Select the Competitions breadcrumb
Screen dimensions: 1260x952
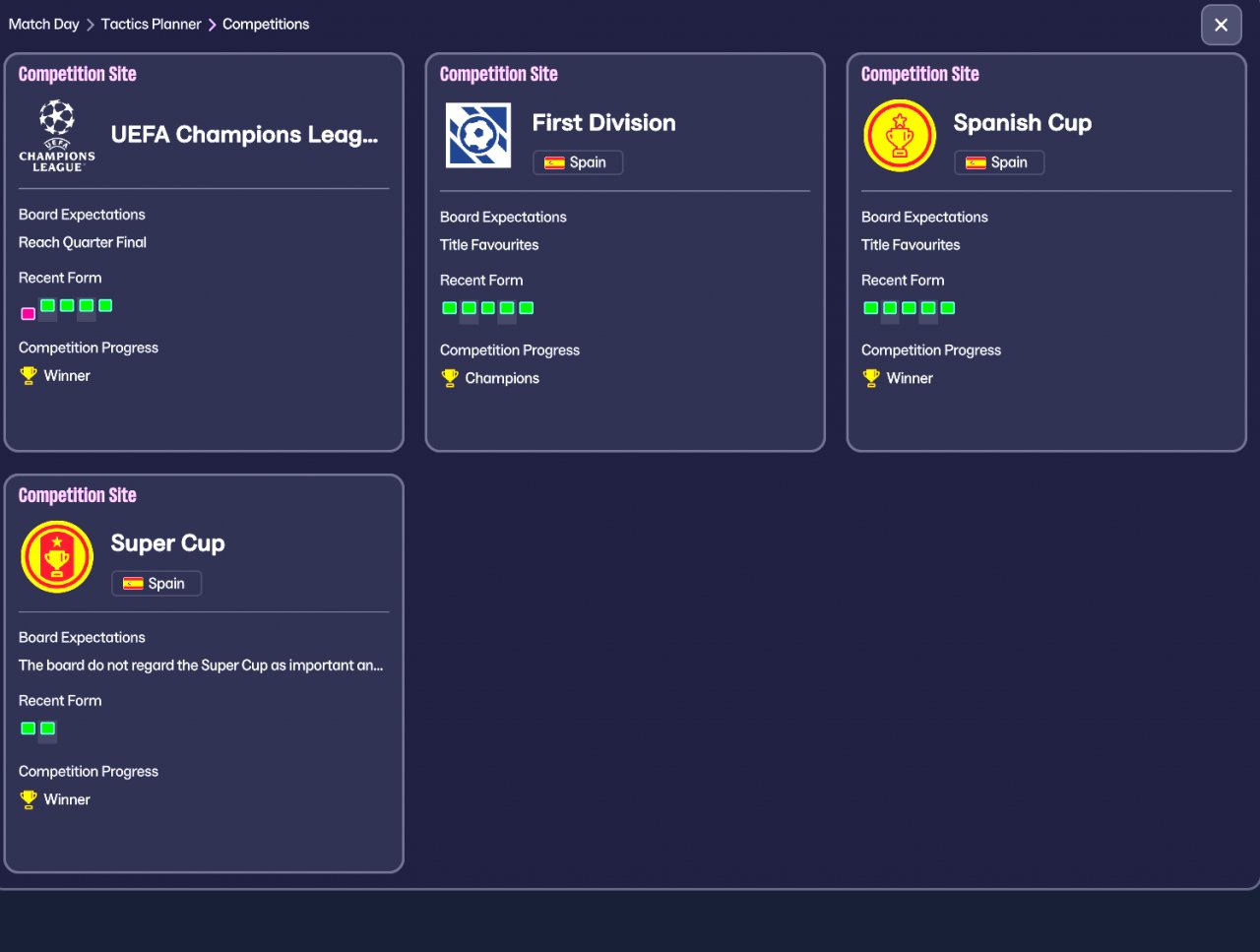coord(266,24)
